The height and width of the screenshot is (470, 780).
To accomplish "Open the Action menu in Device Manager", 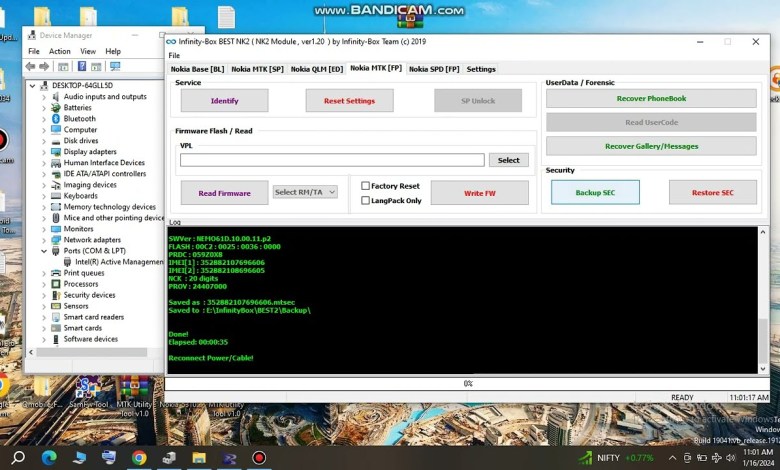I will click(x=60, y=51).
